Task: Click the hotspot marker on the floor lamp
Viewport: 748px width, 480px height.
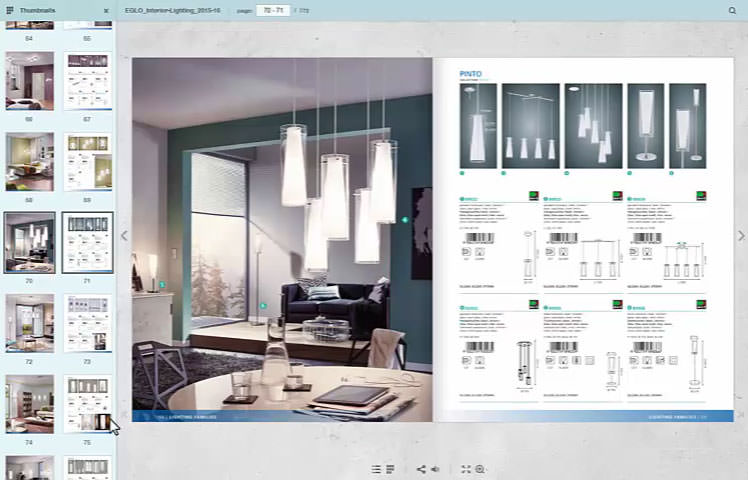Action: click(263, 306)
